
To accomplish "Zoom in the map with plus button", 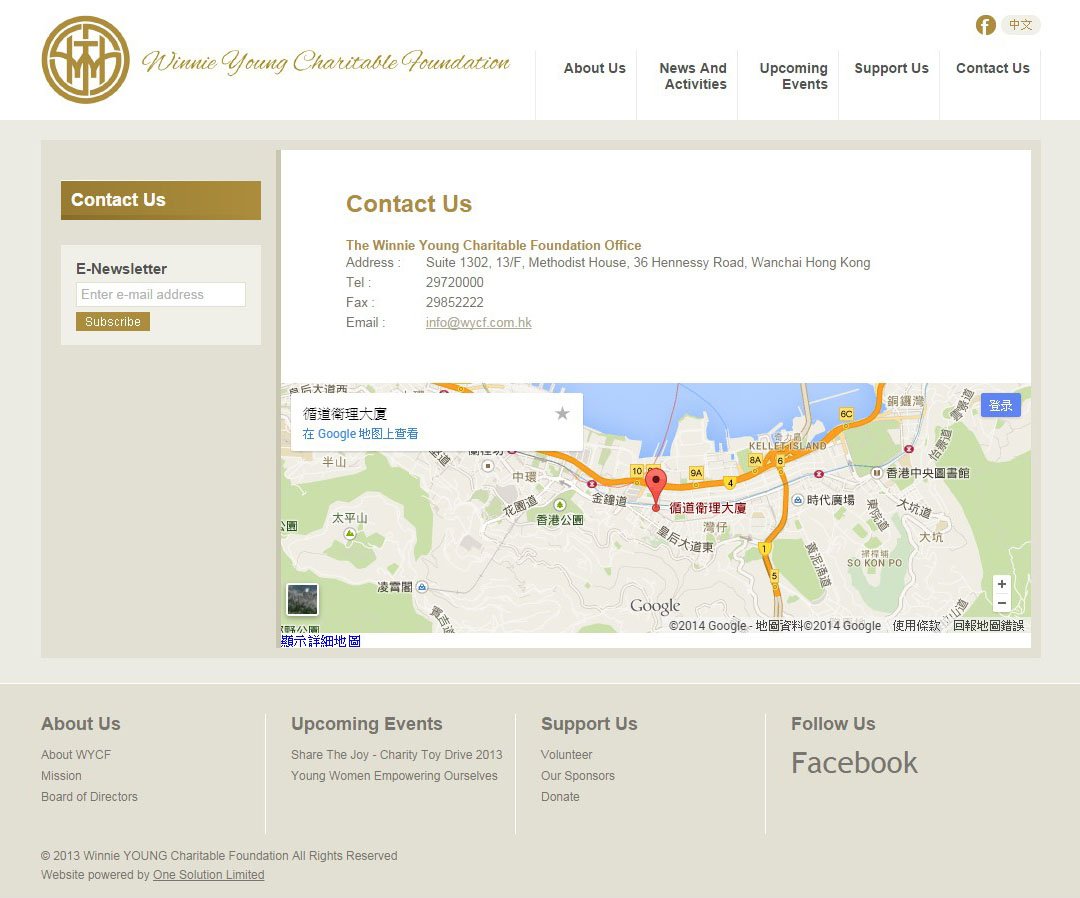I will click(x=1001, y=584).
